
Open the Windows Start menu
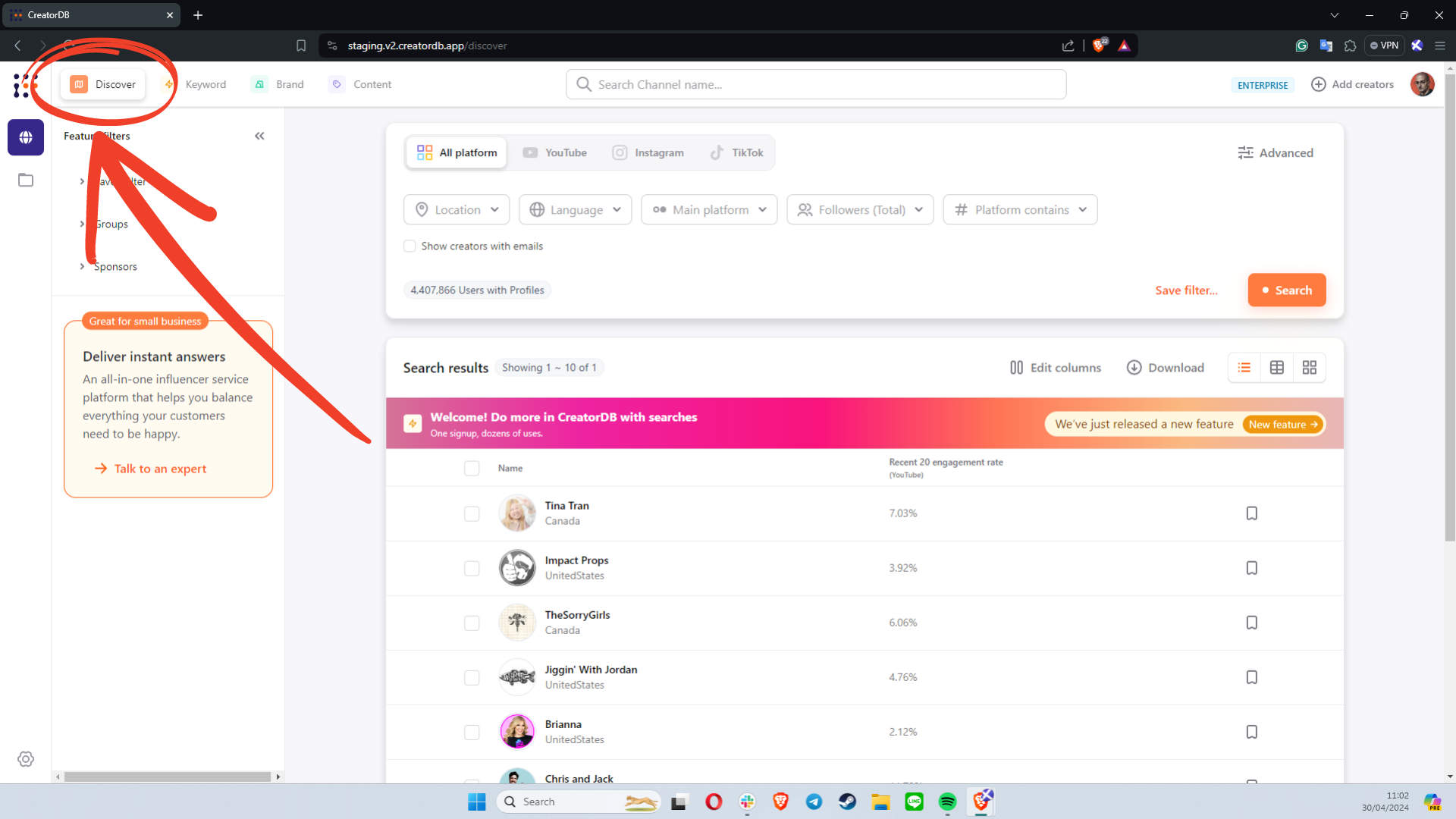click(477, 802)
